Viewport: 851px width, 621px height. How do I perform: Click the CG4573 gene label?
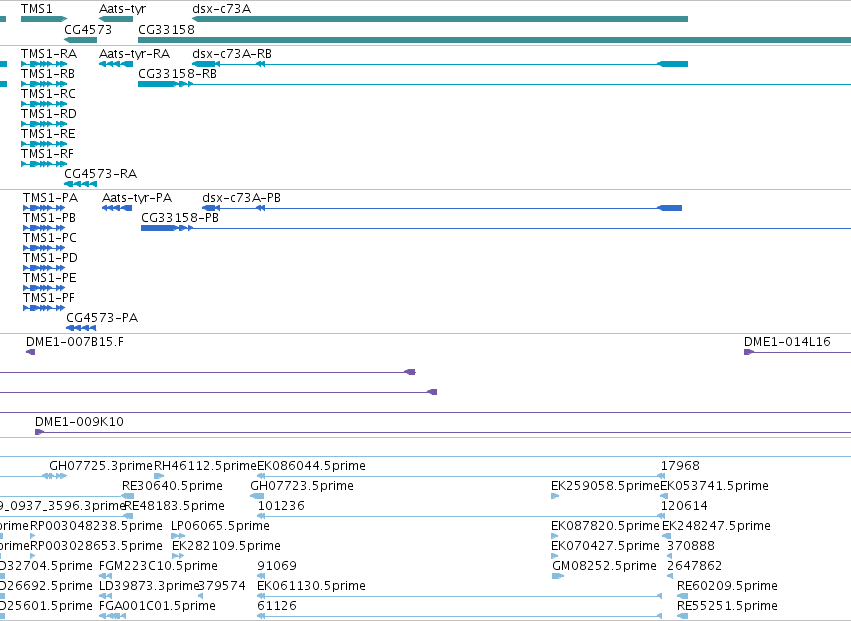pyautogui.click(x=88, y=29)
